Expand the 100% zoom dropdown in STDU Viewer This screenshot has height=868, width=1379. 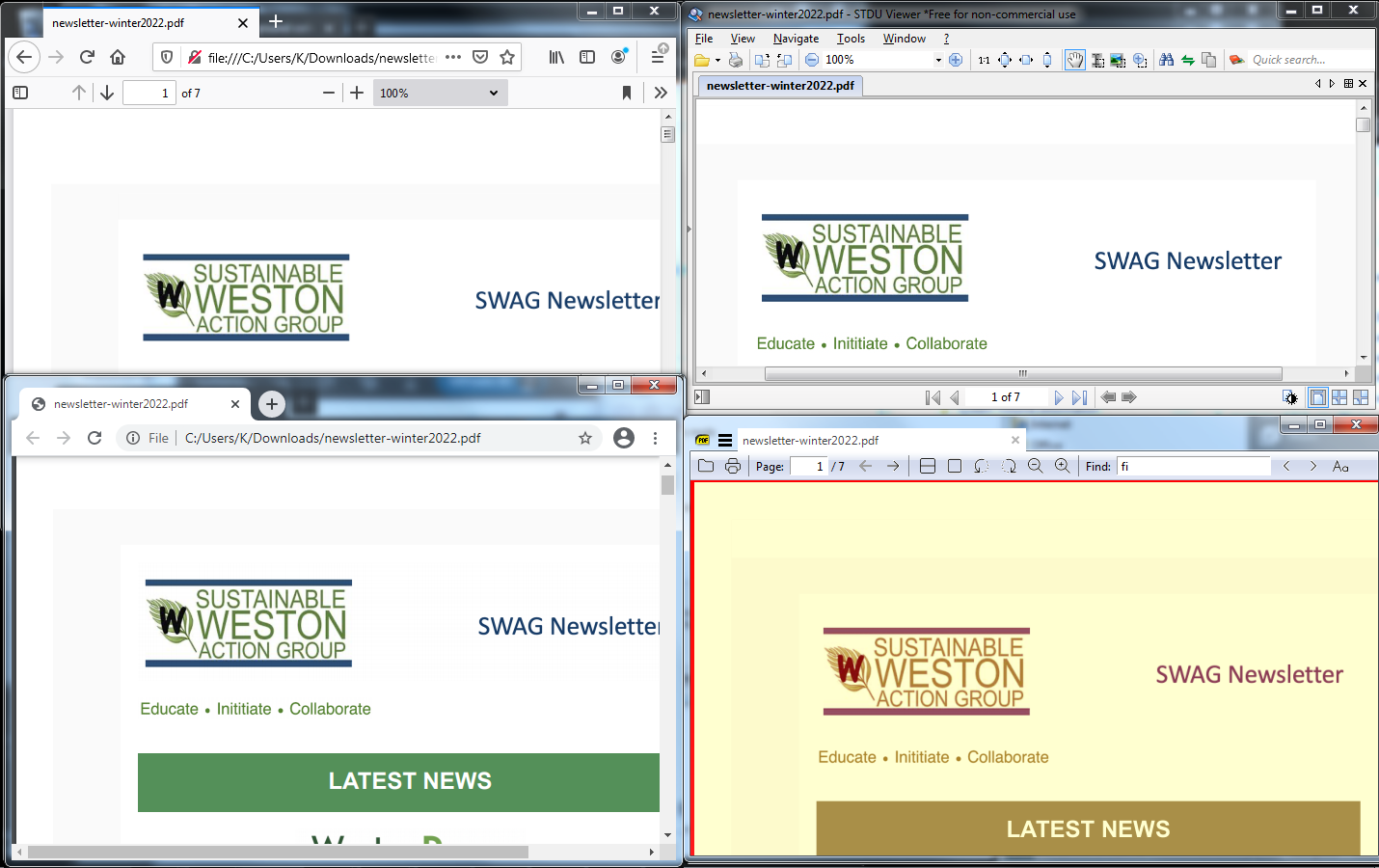[x=938, y=60]
